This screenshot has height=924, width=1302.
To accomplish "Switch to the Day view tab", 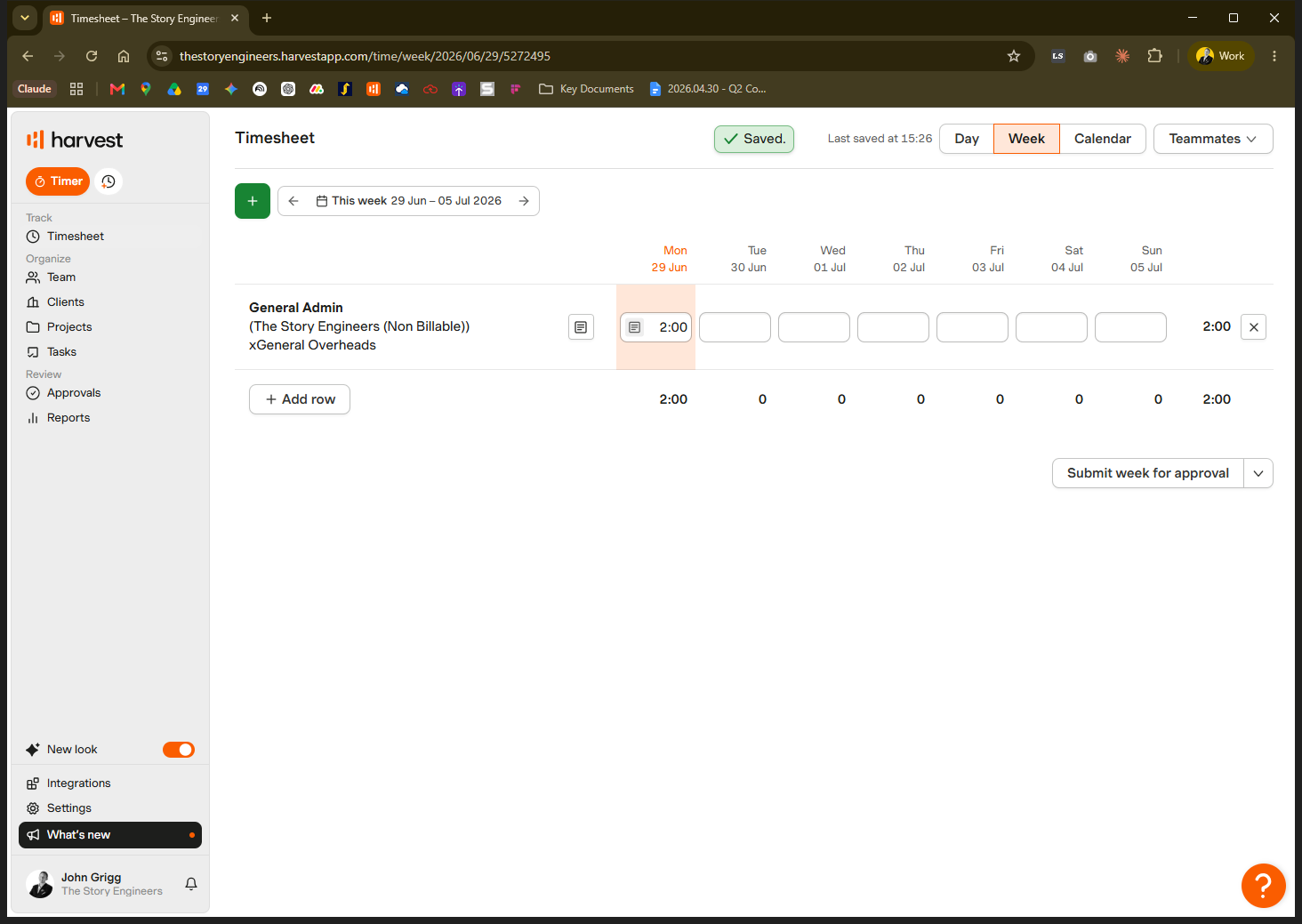I will pos(967,139).
